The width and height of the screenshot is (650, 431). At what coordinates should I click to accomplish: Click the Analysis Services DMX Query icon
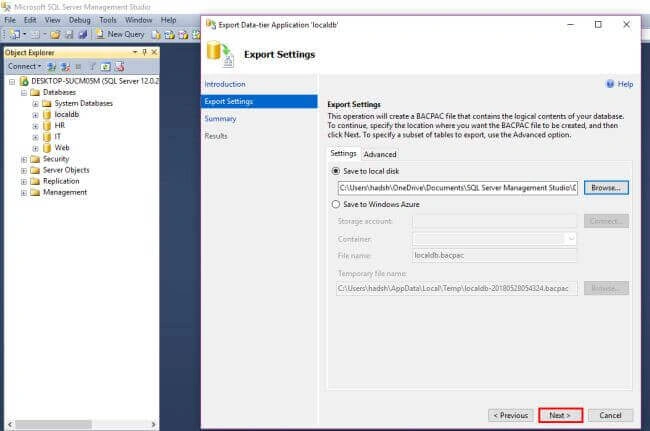pos(183,35)
